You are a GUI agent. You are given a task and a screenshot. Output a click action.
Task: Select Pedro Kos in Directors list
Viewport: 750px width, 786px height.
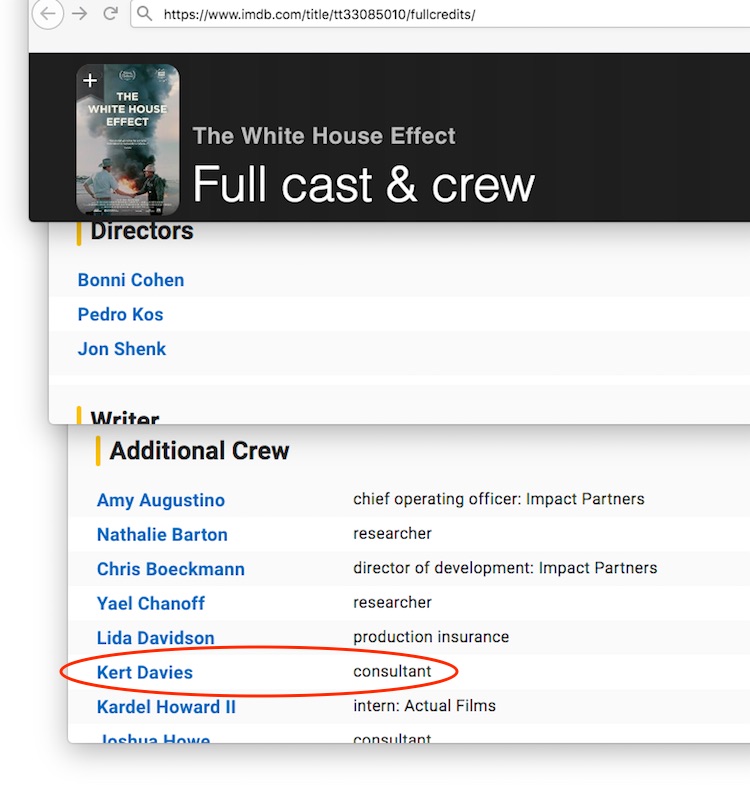(120, 314)
